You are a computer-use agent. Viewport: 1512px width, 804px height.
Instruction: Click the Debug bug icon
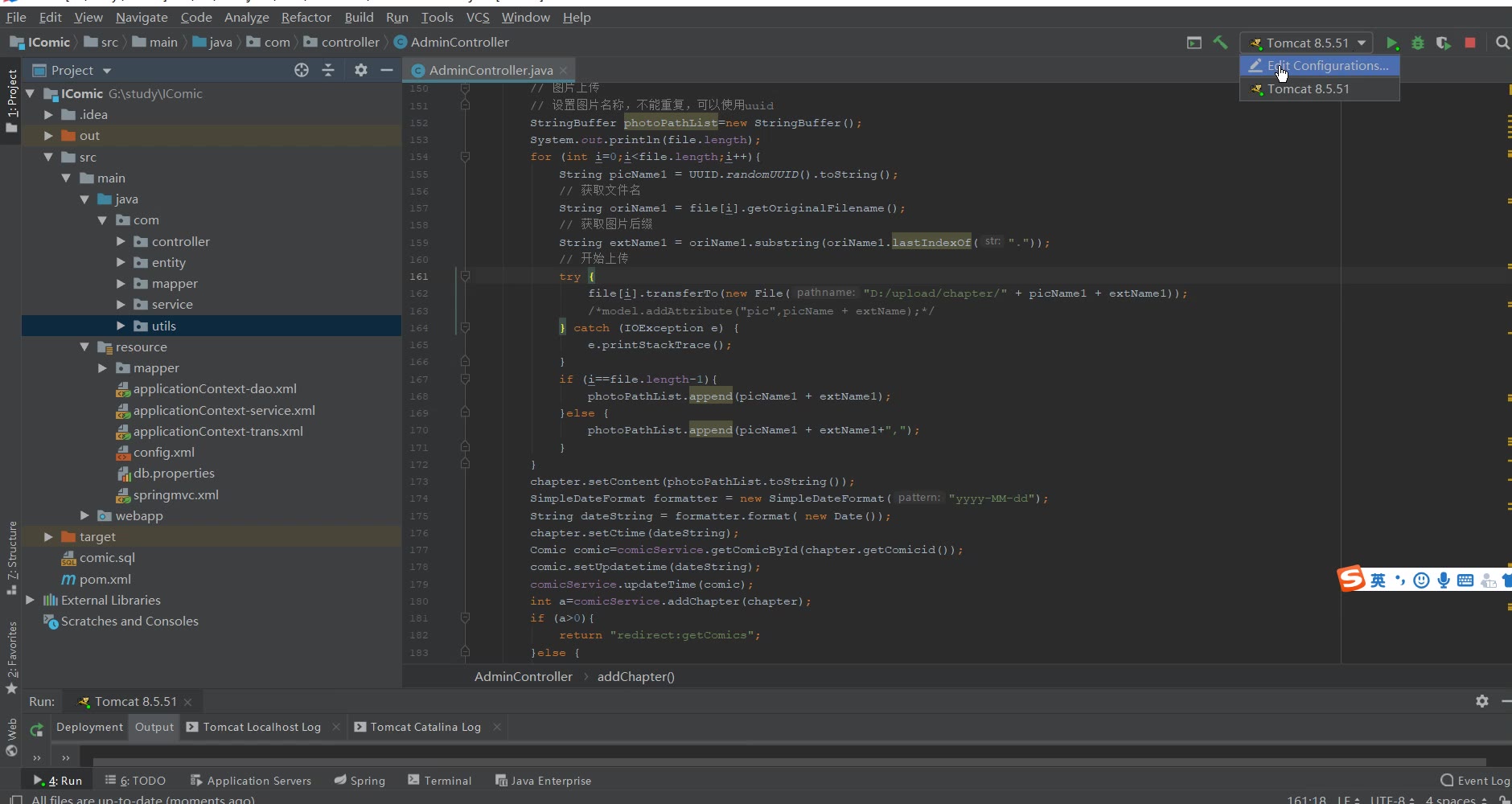pos(1418,43)
